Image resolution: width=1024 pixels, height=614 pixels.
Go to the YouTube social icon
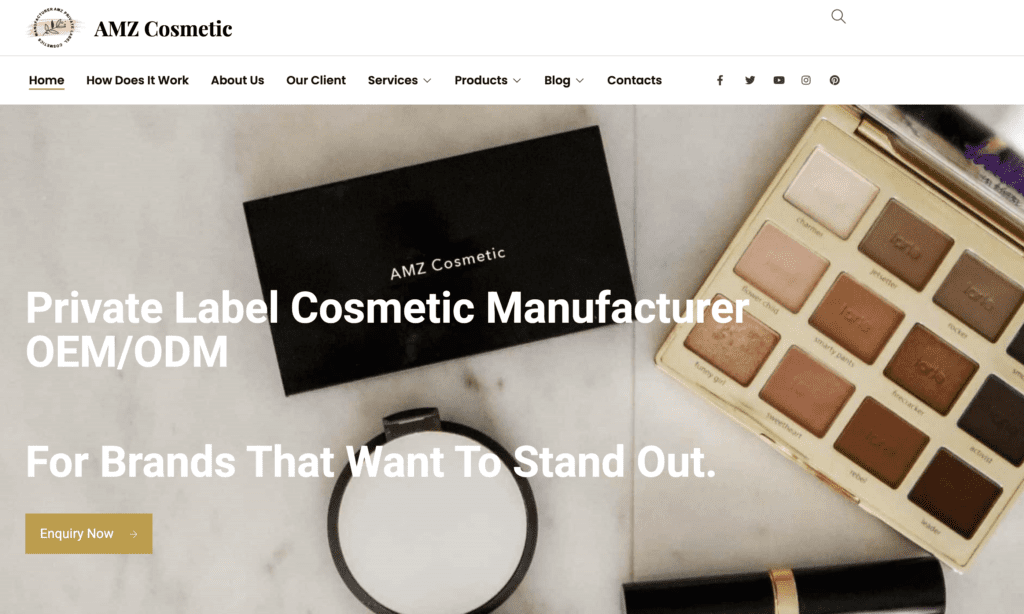[778, 80]
